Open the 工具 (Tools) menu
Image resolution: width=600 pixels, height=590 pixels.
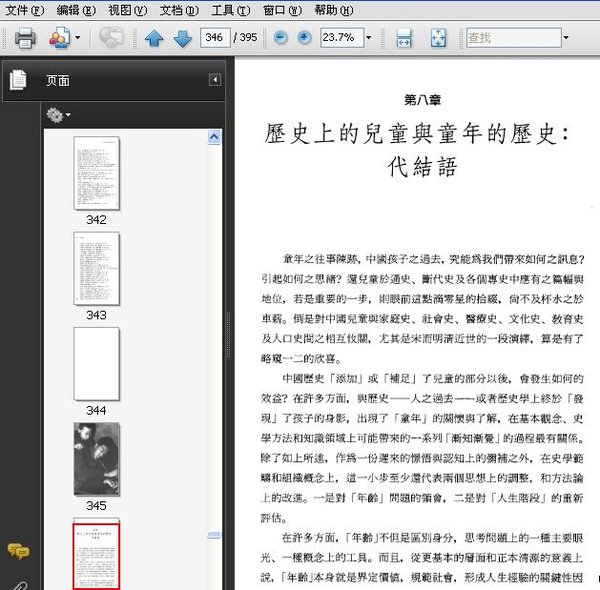tap(230, 10)
